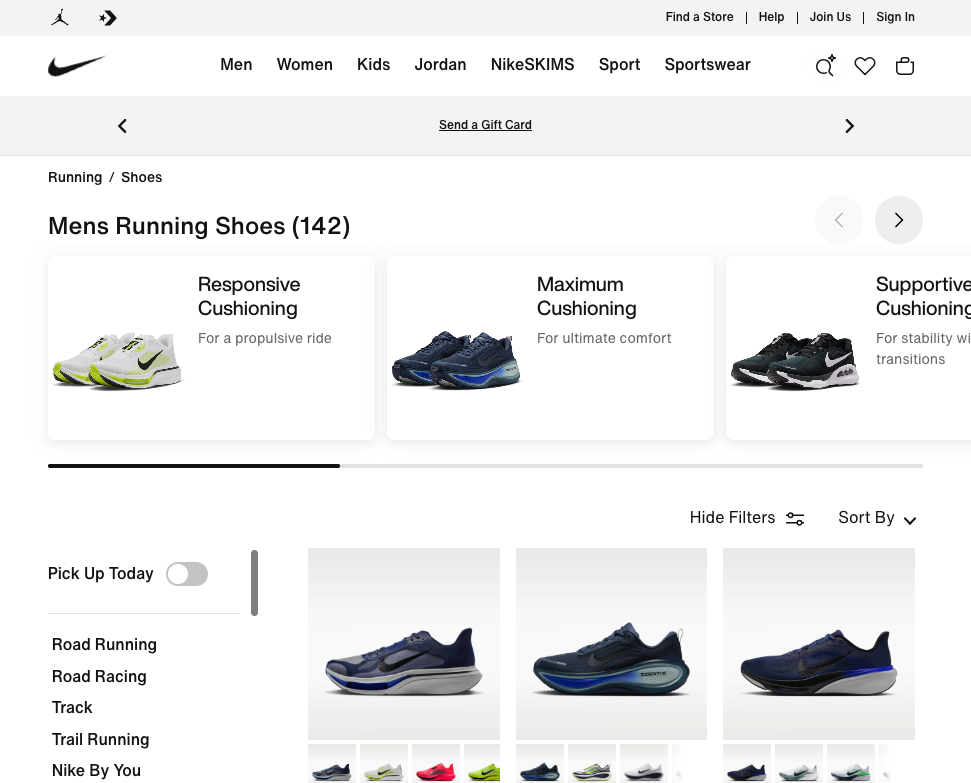Go to Shoes breadcrumb
This screenshot has width=971, height=783.
[141, 177]
